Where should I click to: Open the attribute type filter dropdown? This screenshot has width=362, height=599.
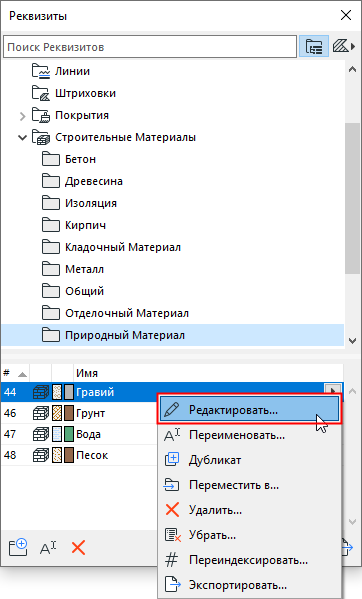pyautogui.click(x=344, y=47)
